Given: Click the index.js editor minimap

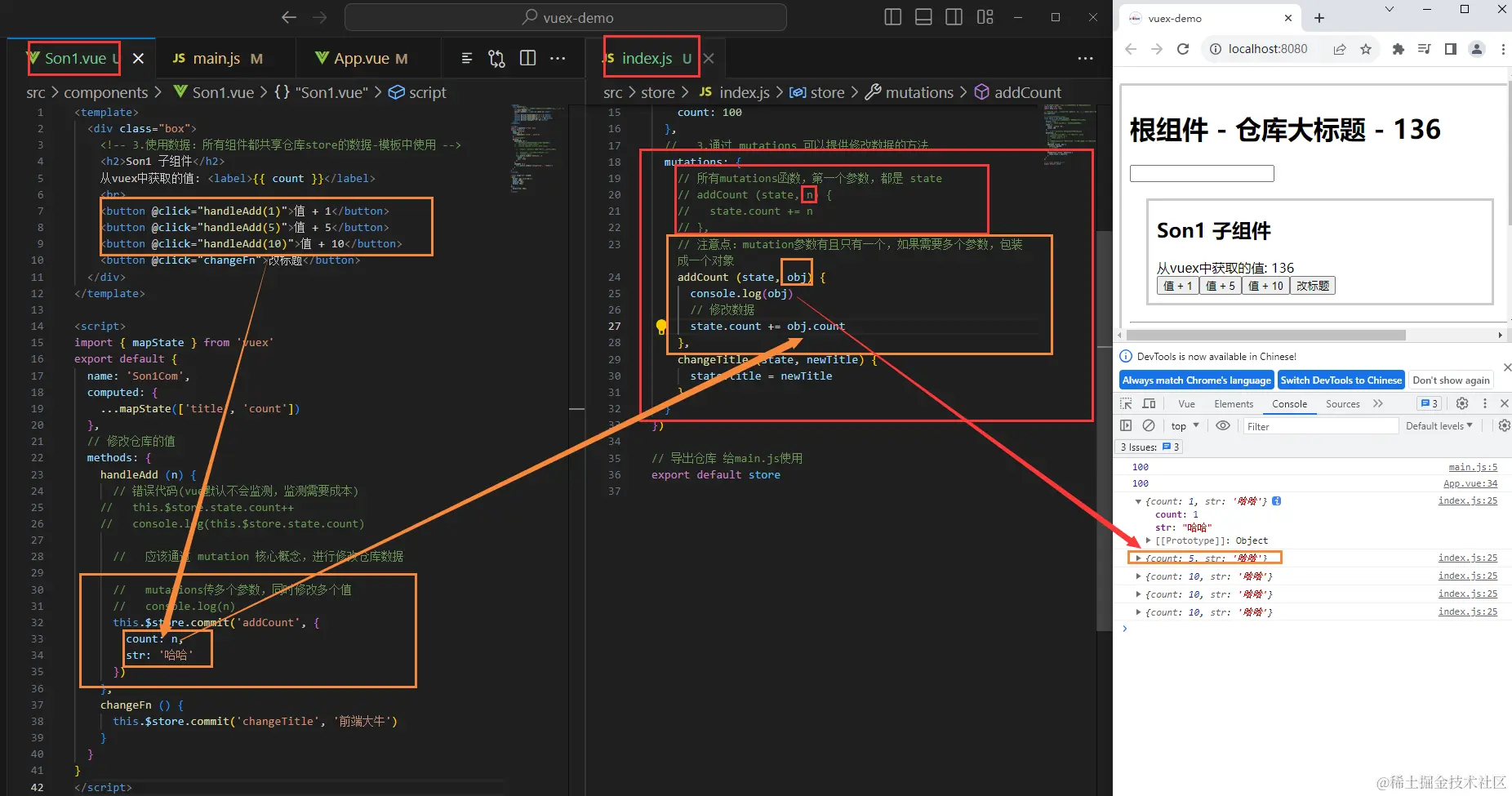Looking at the screenshot, I should coord(1069,135).
